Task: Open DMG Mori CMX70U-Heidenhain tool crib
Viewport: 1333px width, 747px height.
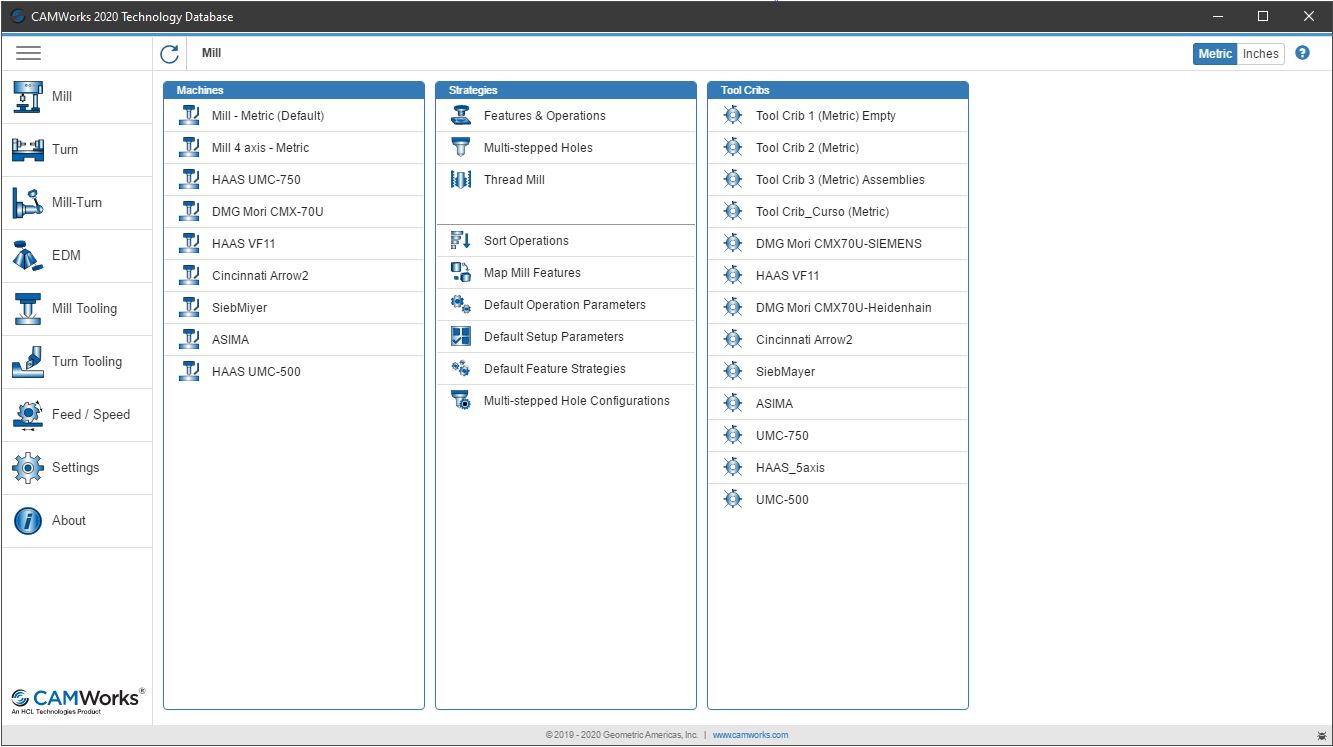Action: [838, 308]
